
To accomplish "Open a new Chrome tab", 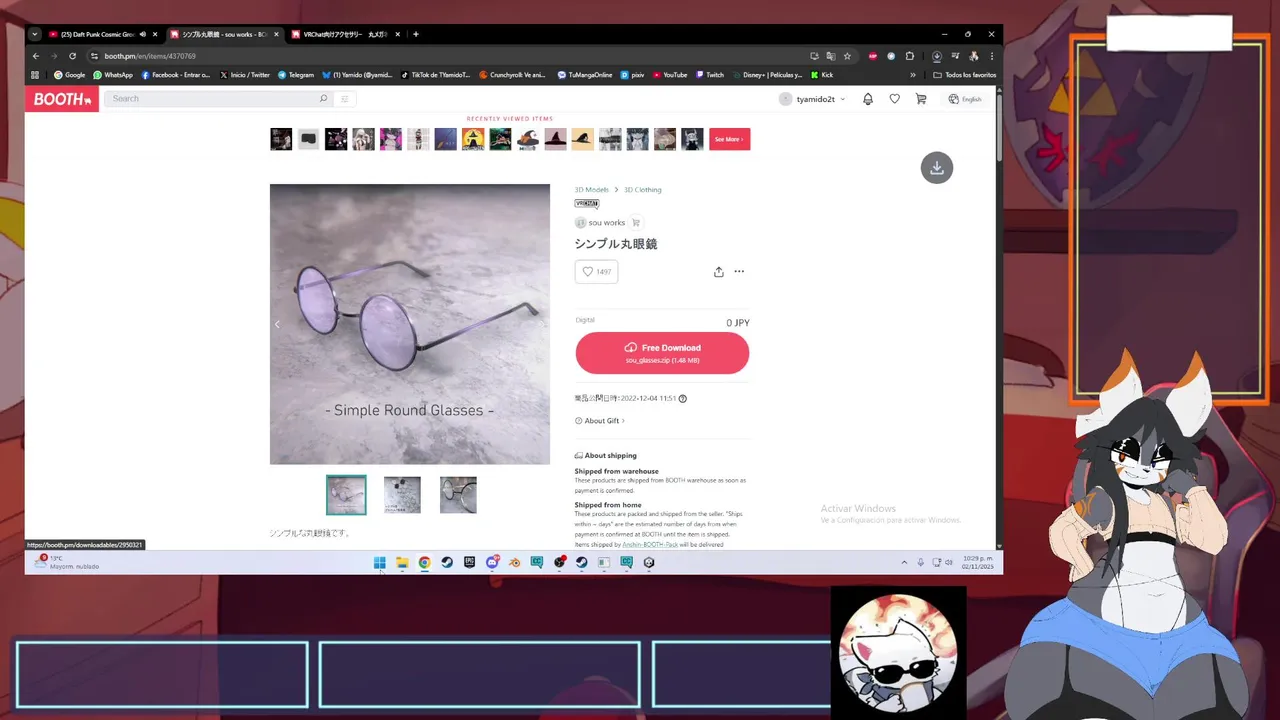I will point(416,34).
